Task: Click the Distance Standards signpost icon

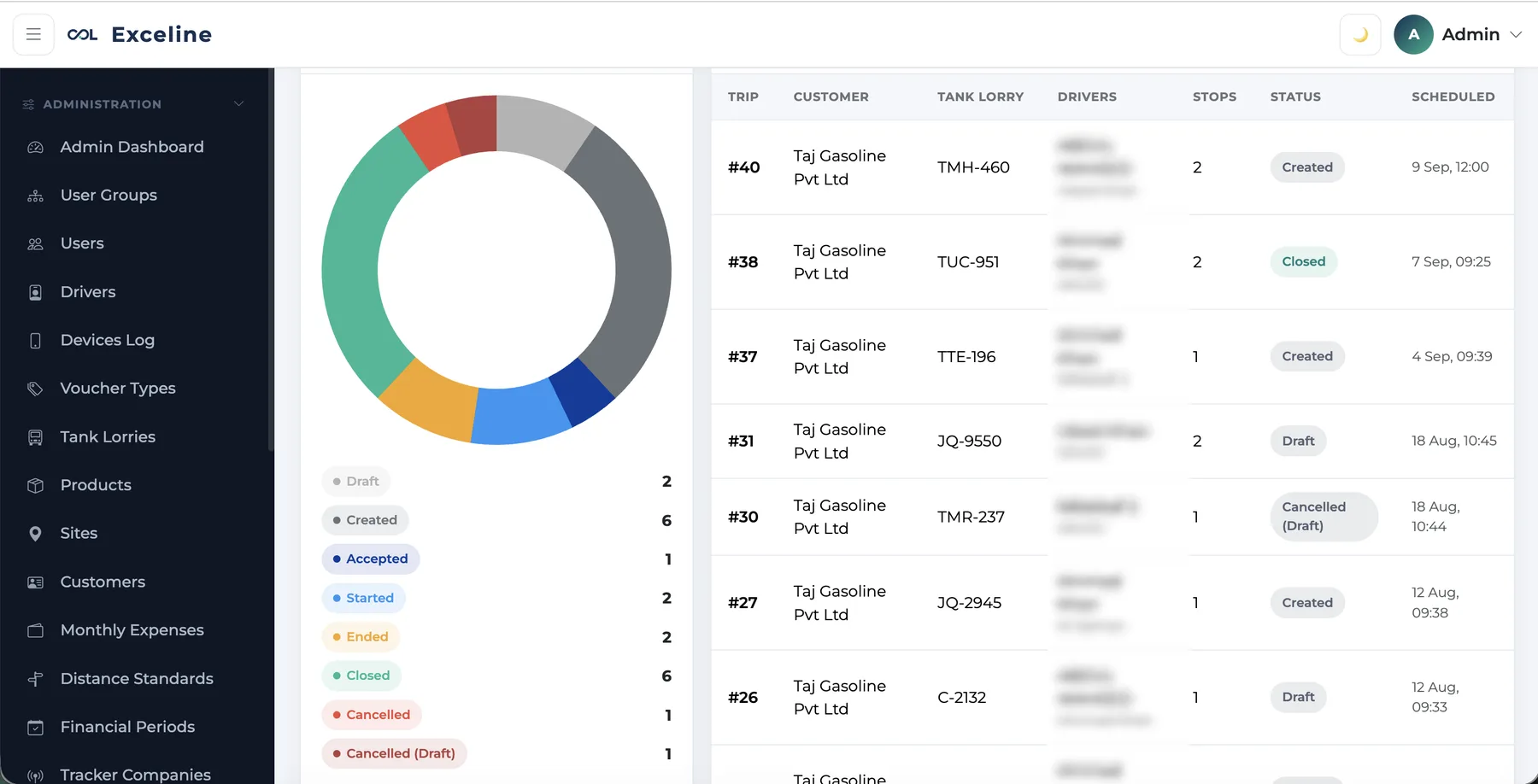Action: pos(35,679)
